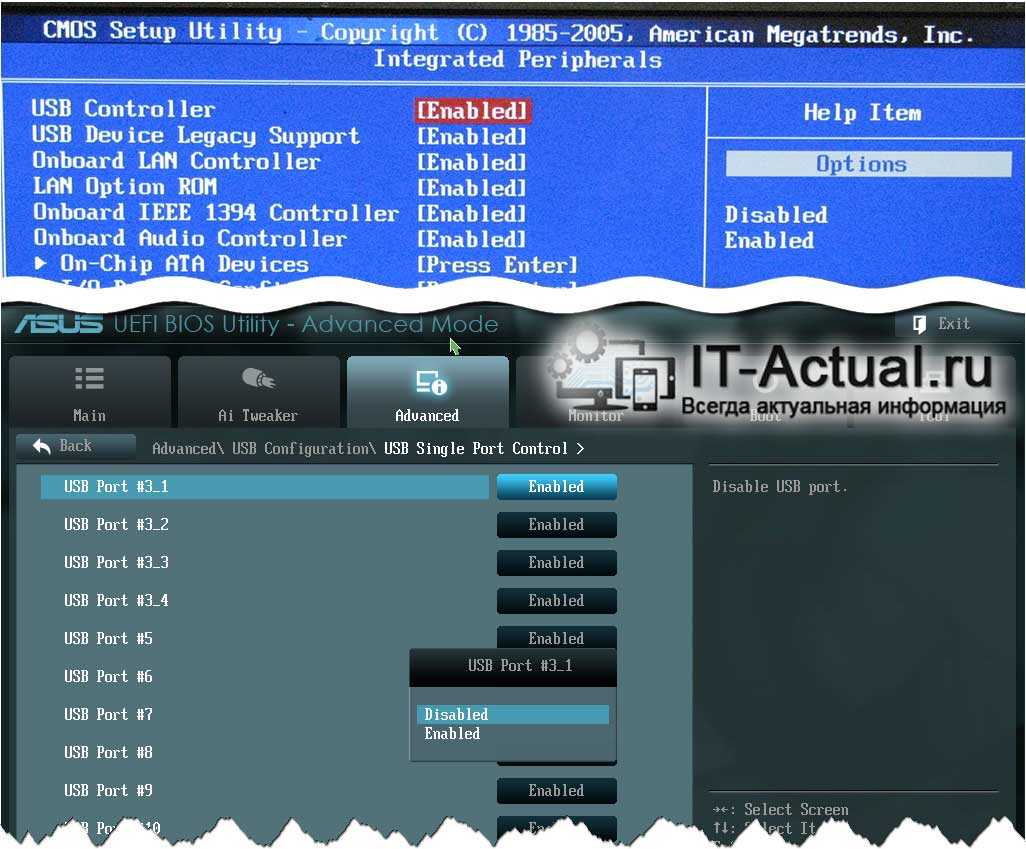Click the USB Controller label
This screenshot has width=1026, height=849.
(x=124, y=109)
